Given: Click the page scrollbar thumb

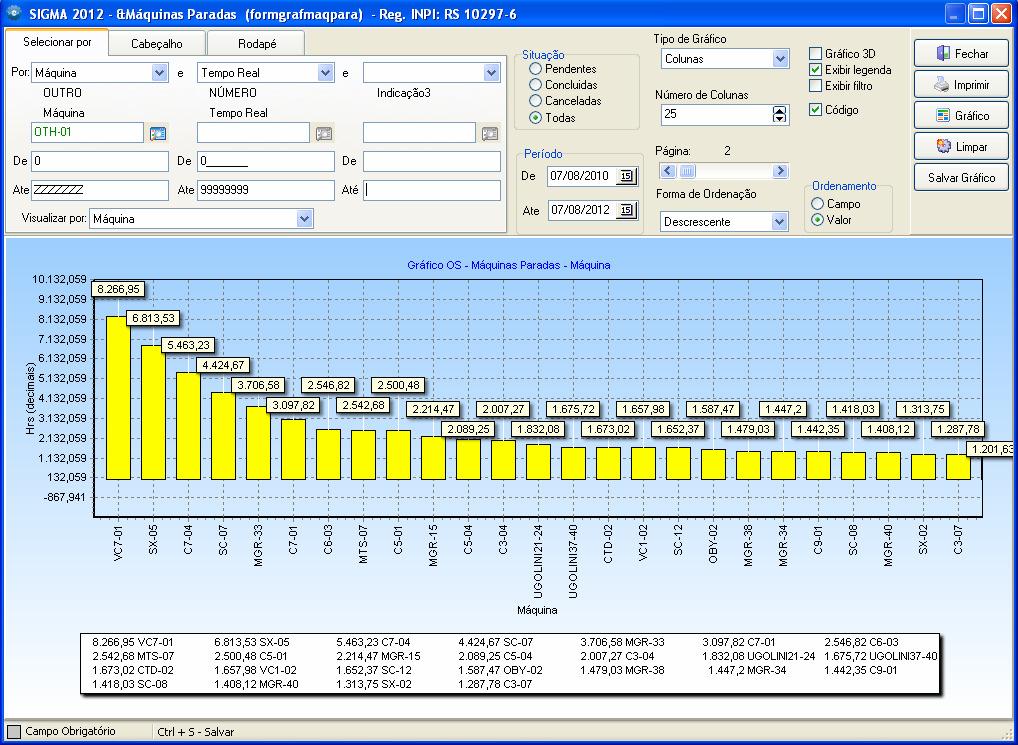Looking at the screenshot, I should pos(687,171).
